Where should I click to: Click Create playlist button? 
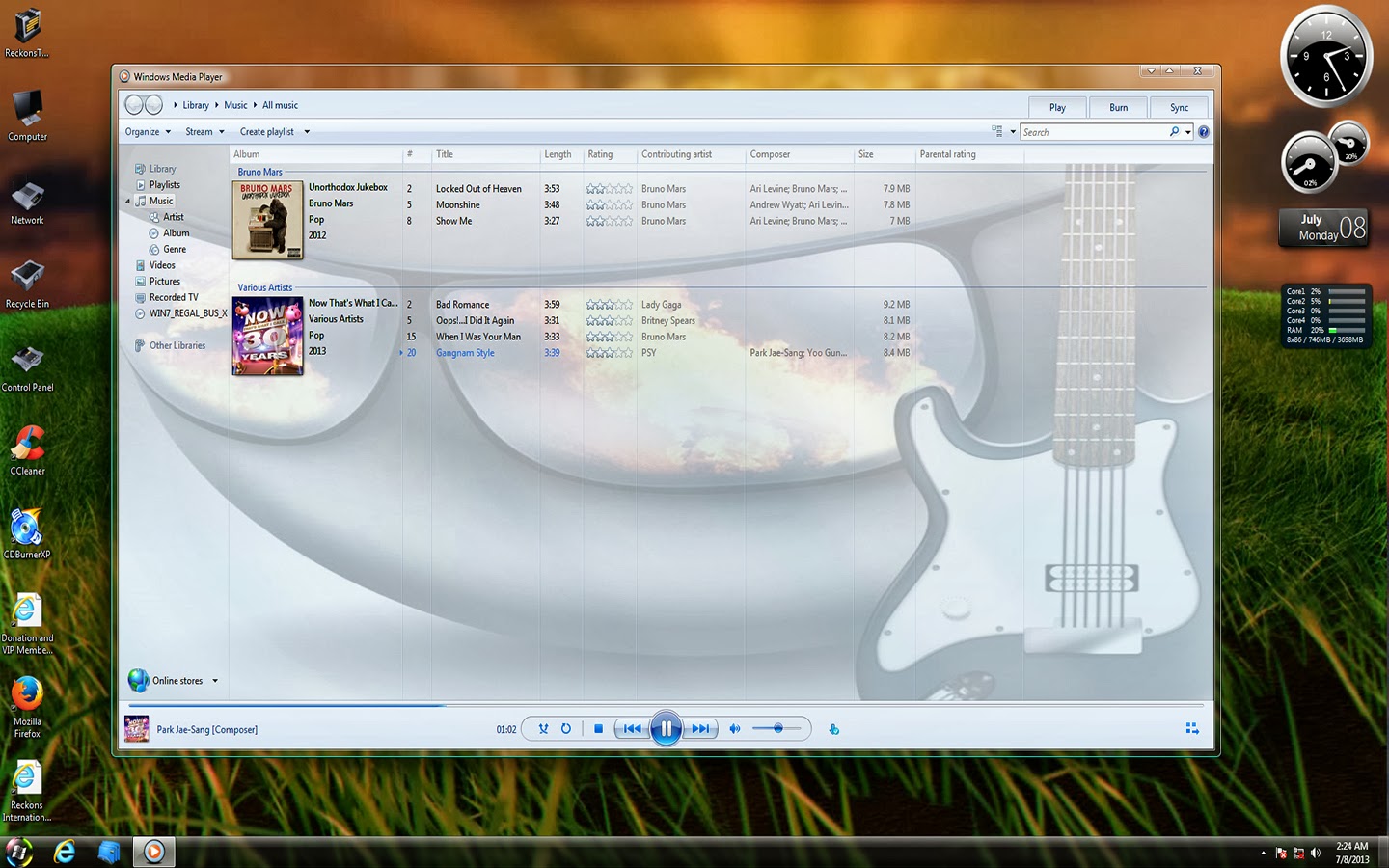267,132
